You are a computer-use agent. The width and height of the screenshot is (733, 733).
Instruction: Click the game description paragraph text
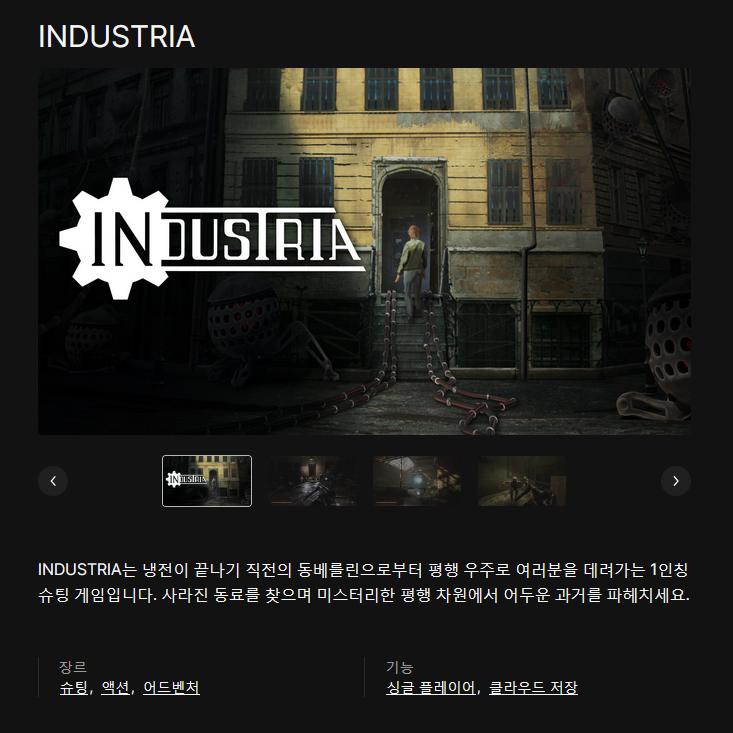click(x=364, y=582)
